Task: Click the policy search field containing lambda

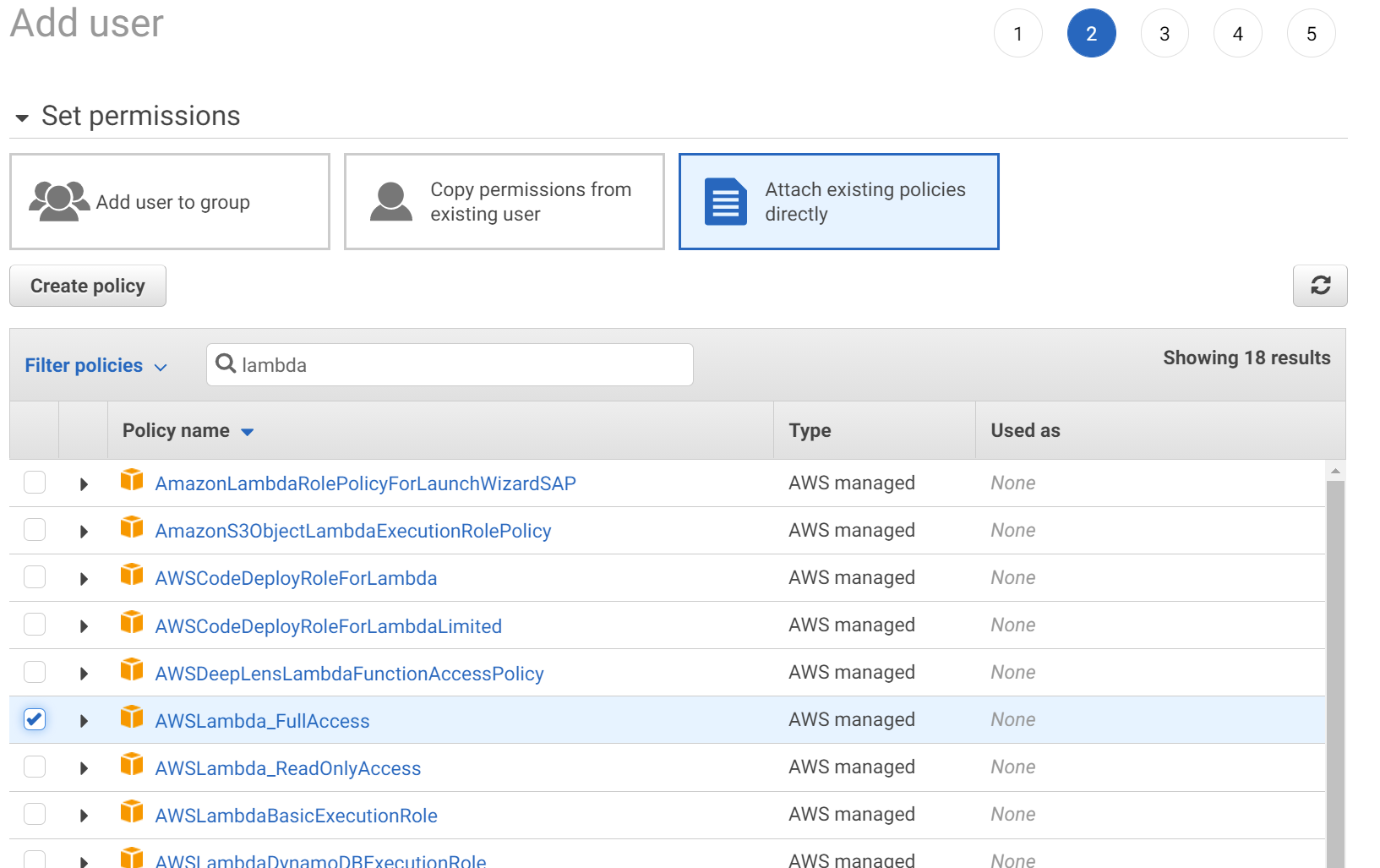Action: 450,364
